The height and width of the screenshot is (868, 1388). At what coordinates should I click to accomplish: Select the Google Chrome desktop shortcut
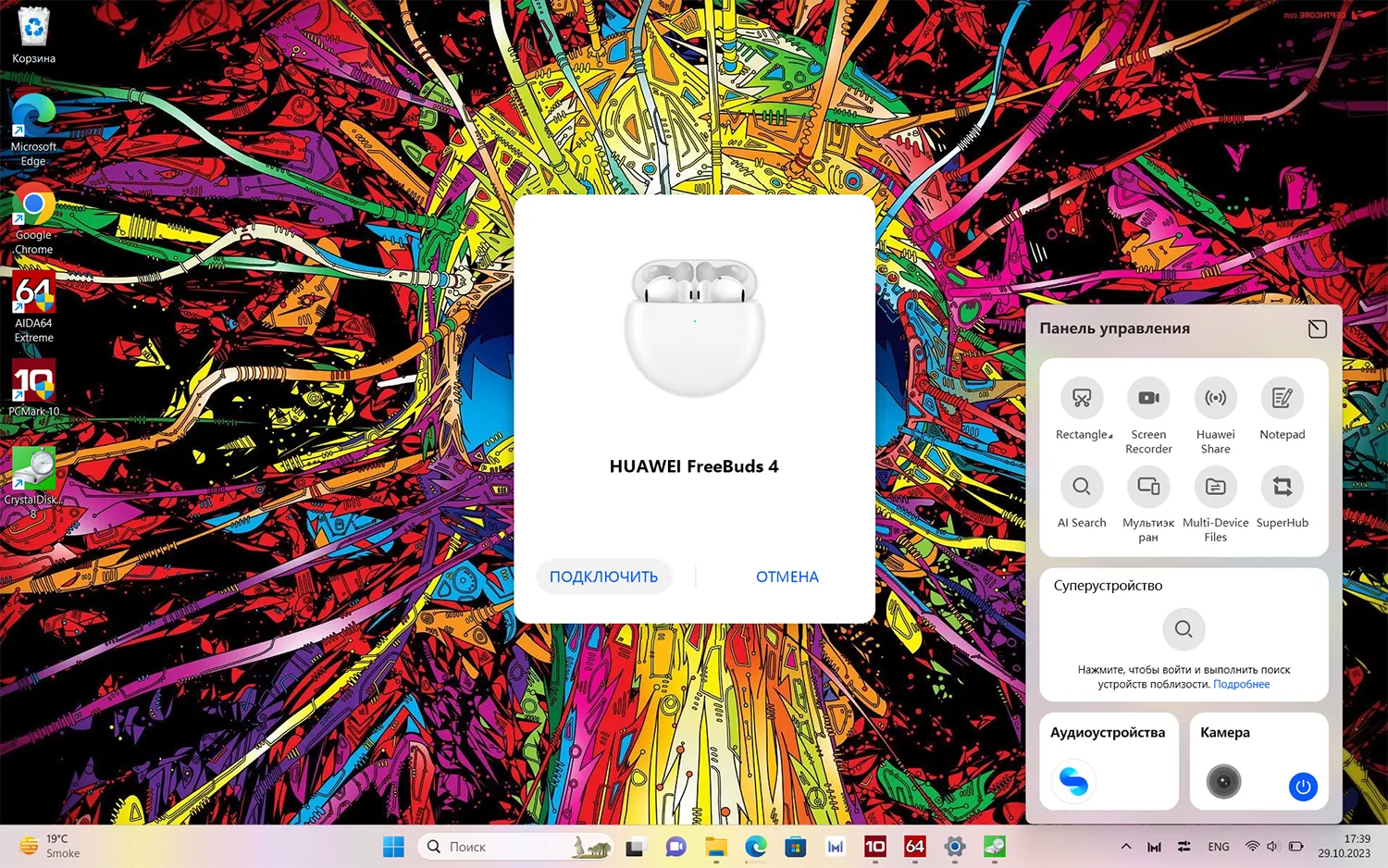pyautogui.click(x=33, y=218)
